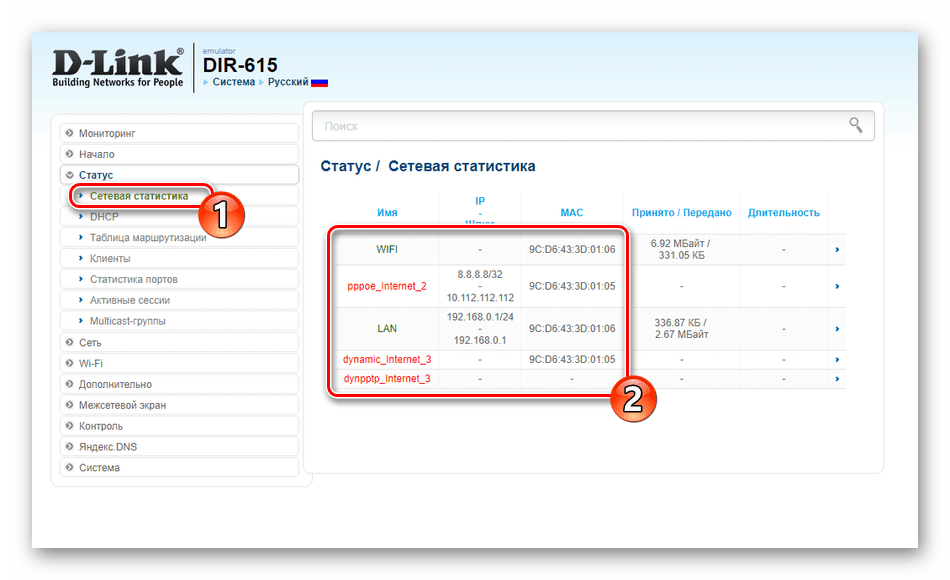The width and height of the screenshot is (950, 580).
Task: Click the LAN connection name
Action: coord(387,328)
